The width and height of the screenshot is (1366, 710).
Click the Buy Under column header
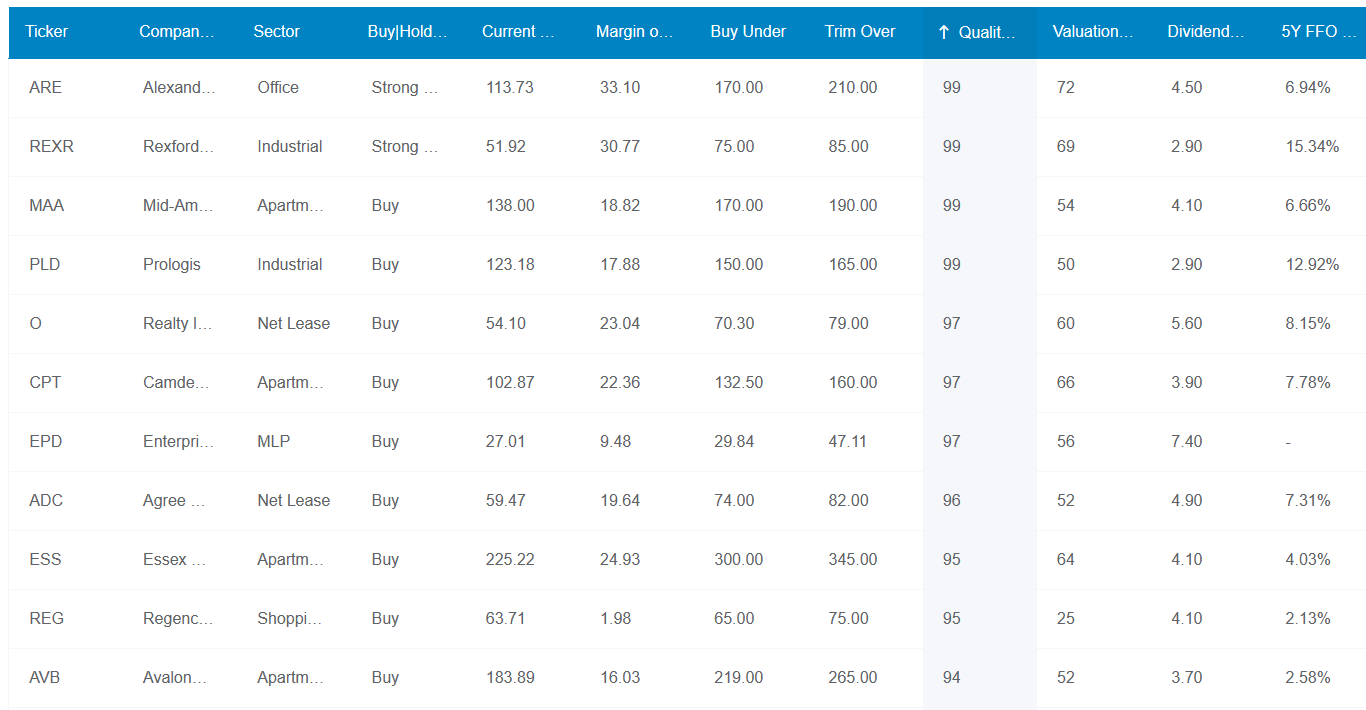(x=748, y=32)
